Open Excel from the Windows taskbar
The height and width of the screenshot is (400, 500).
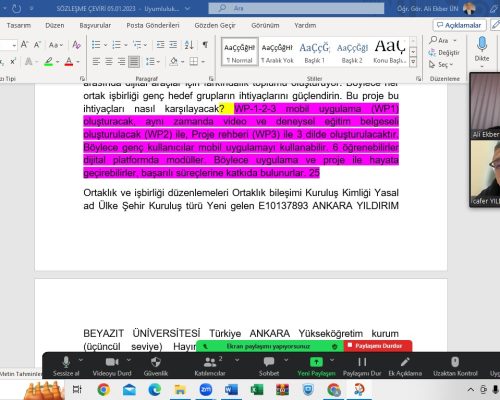(257, 389)
